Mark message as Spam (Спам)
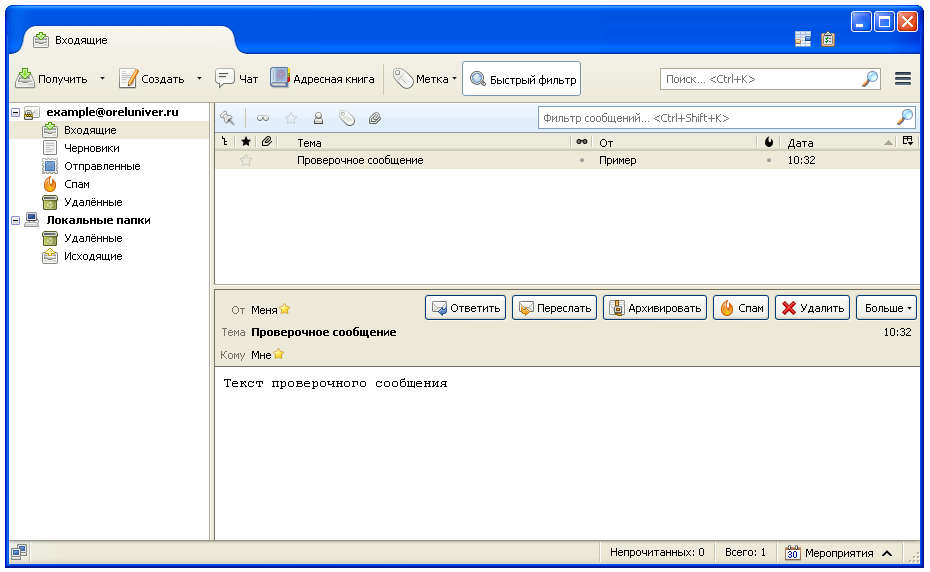Viewport: 930px width, 572px height. click(741, 308)
